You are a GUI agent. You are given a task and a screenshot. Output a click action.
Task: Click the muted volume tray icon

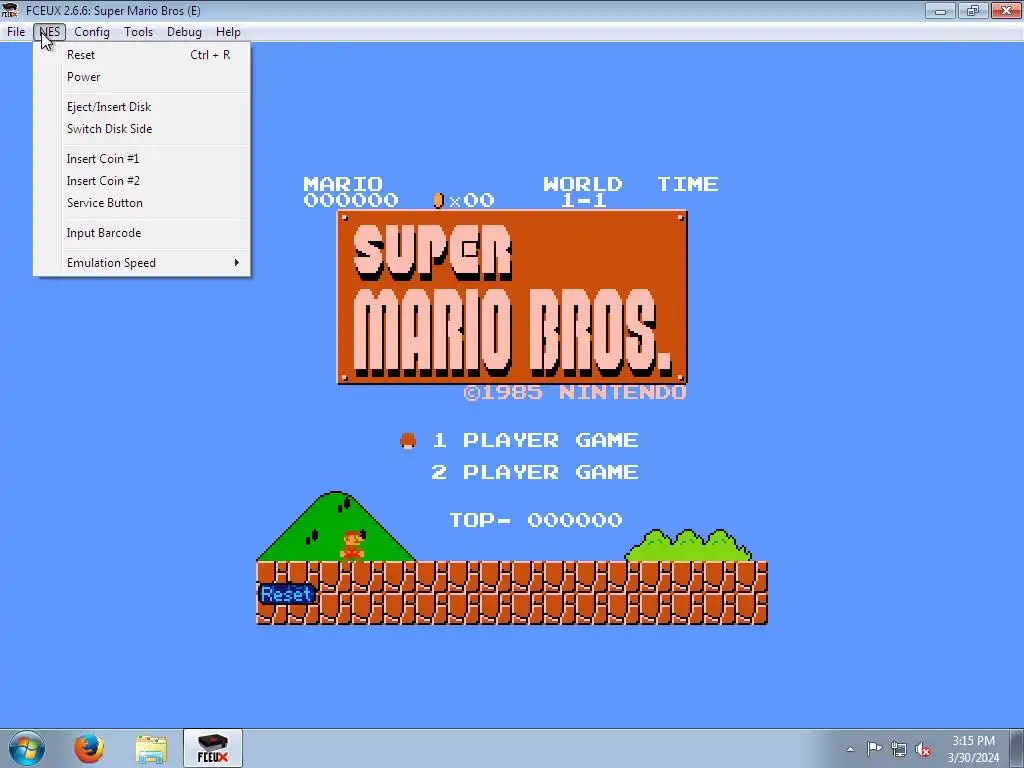[923, 750]
